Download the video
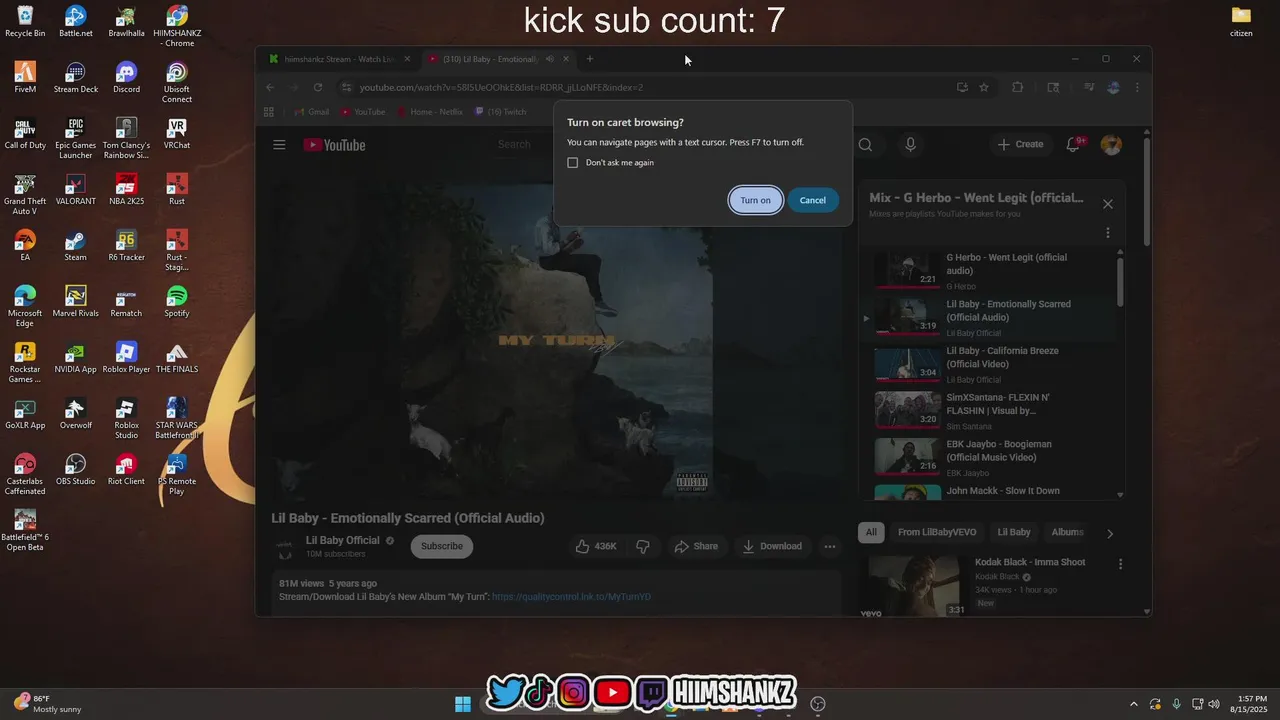The width and height of the screenshot is (1280, 720). [x=771, y=546]
